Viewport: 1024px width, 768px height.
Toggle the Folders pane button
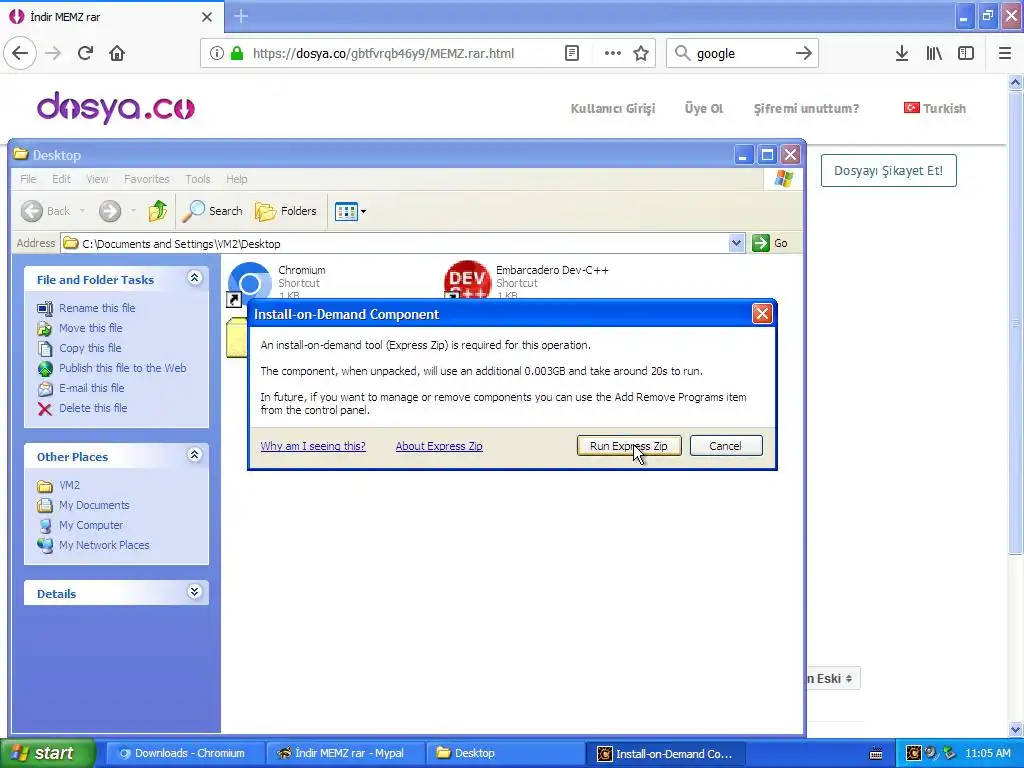(286, 211)
